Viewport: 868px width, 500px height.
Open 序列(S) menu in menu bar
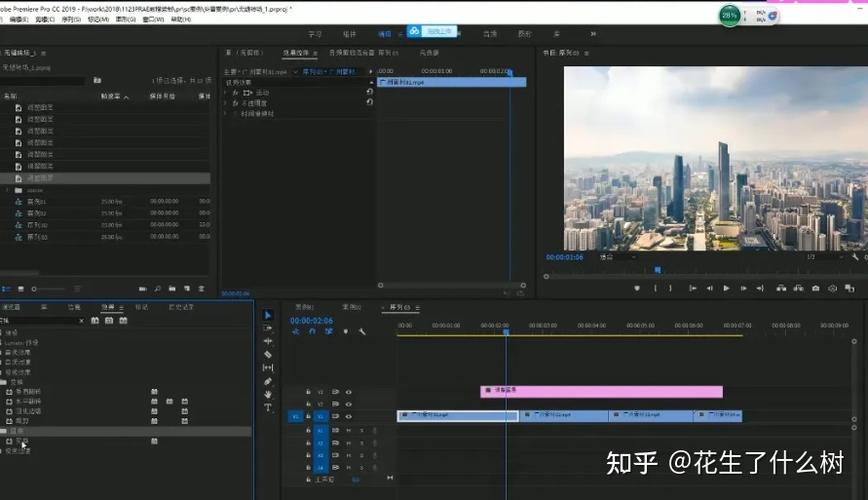tap(71, 19)
